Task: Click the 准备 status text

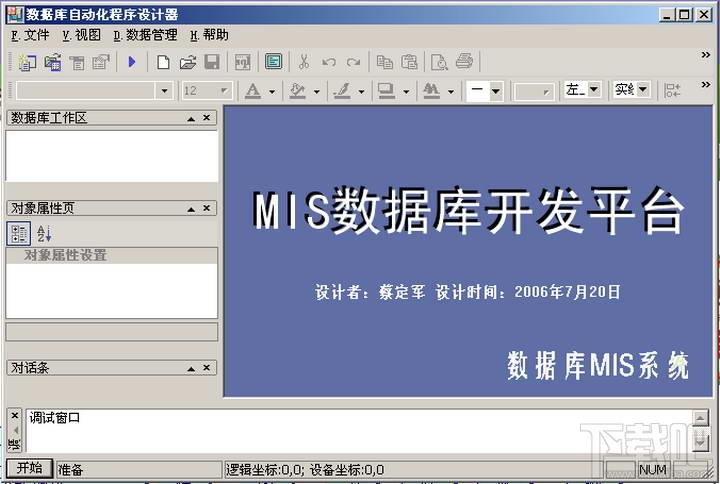Action: (x=70, y=470)
